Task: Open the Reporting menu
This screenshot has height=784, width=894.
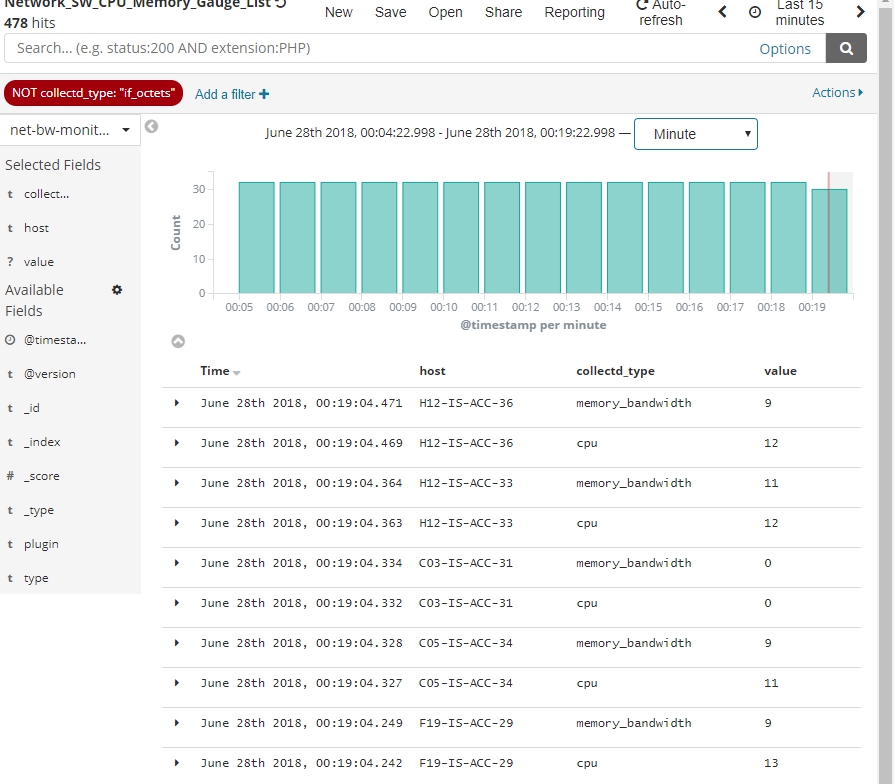Action: [575, 12]
